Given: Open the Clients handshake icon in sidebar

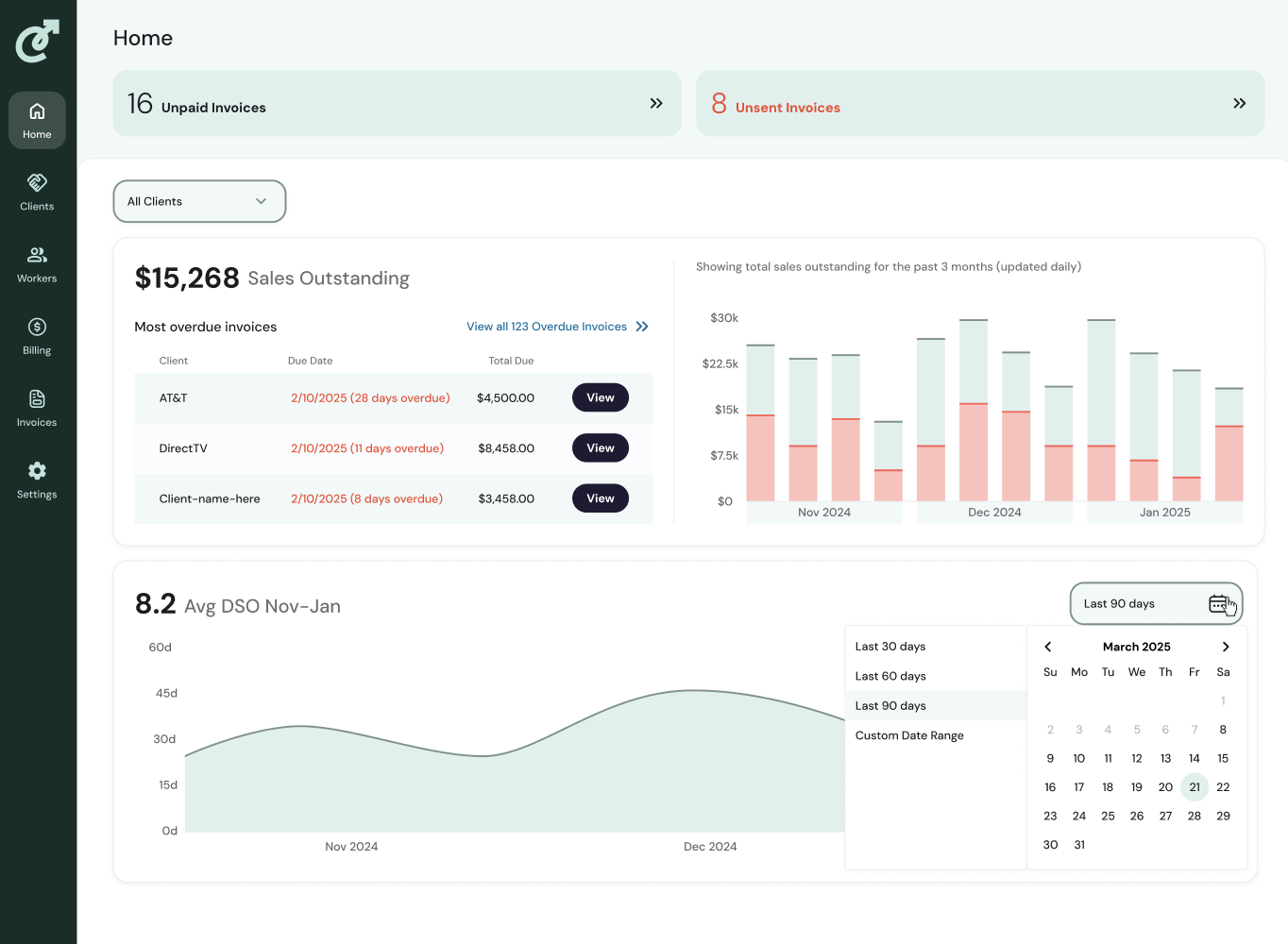Looking at the screenshot, I should point(37,182).
